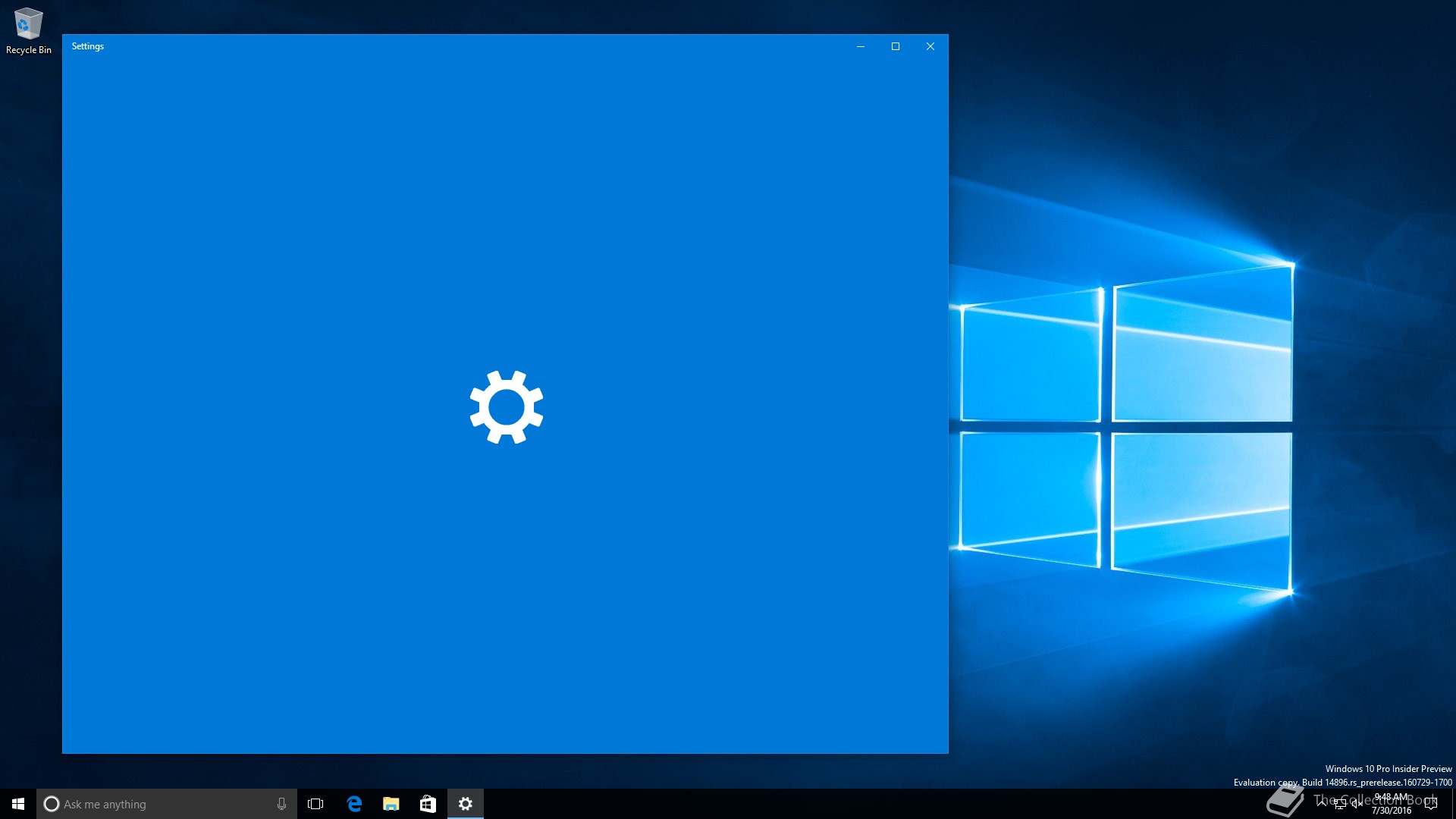Click the muted volume tray icon

click(x=1357, y=804)
